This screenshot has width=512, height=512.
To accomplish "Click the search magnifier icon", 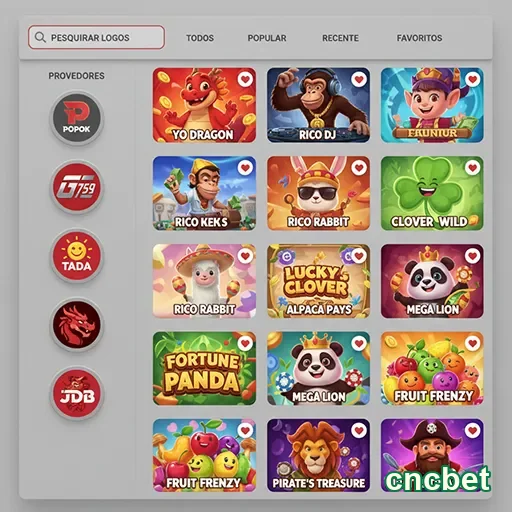I will click(40, 37).
